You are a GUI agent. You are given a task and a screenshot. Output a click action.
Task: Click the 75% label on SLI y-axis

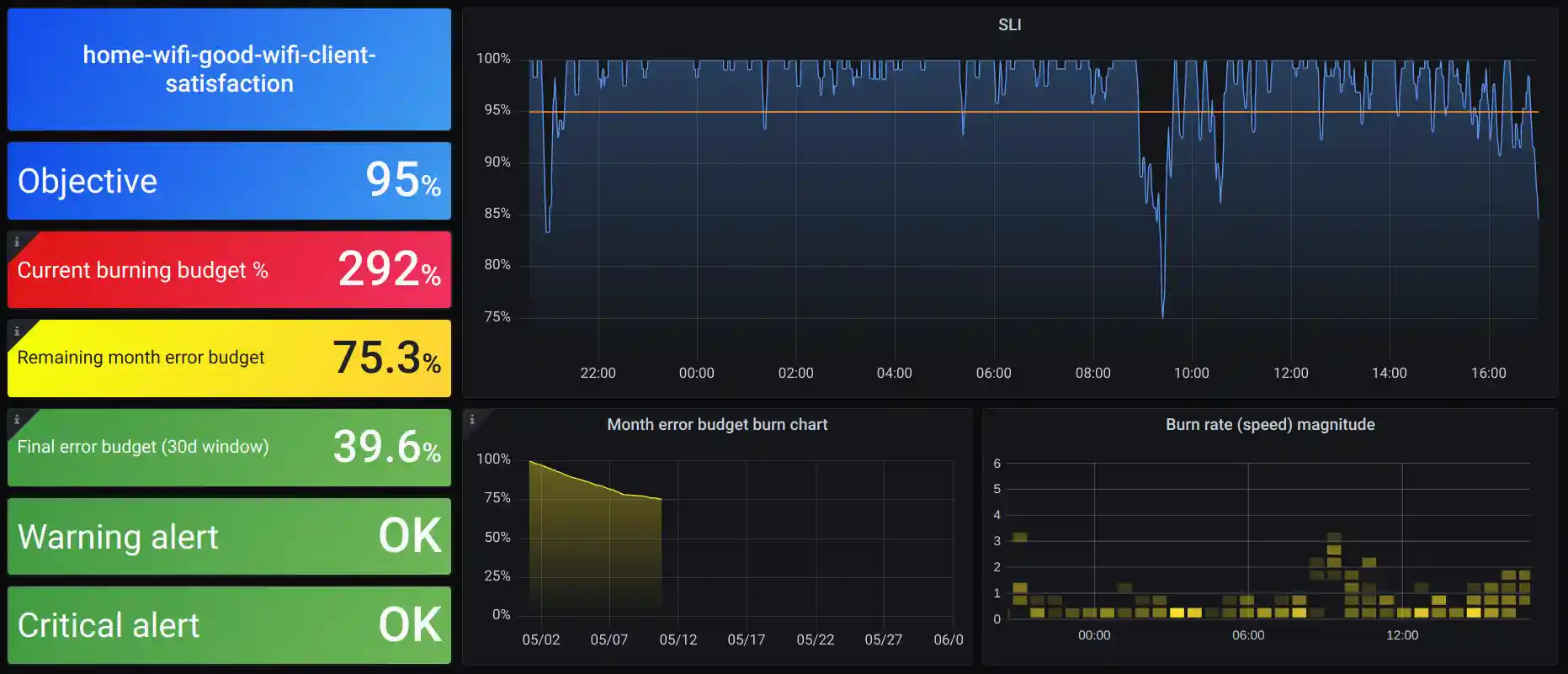click(497, 317)
